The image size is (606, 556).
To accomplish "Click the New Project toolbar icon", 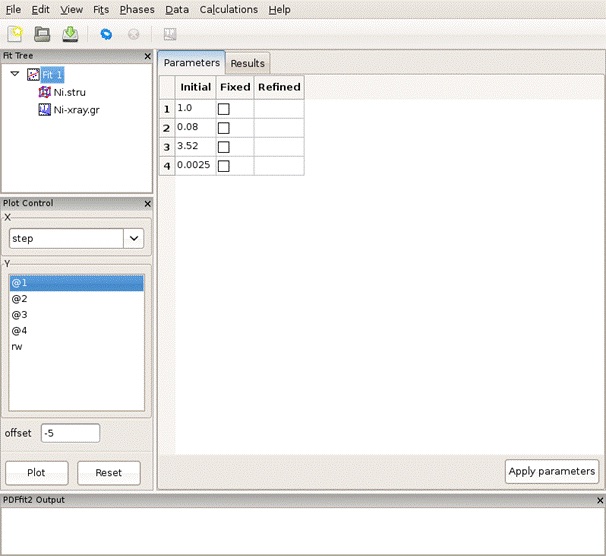I will tap(16, 34).
